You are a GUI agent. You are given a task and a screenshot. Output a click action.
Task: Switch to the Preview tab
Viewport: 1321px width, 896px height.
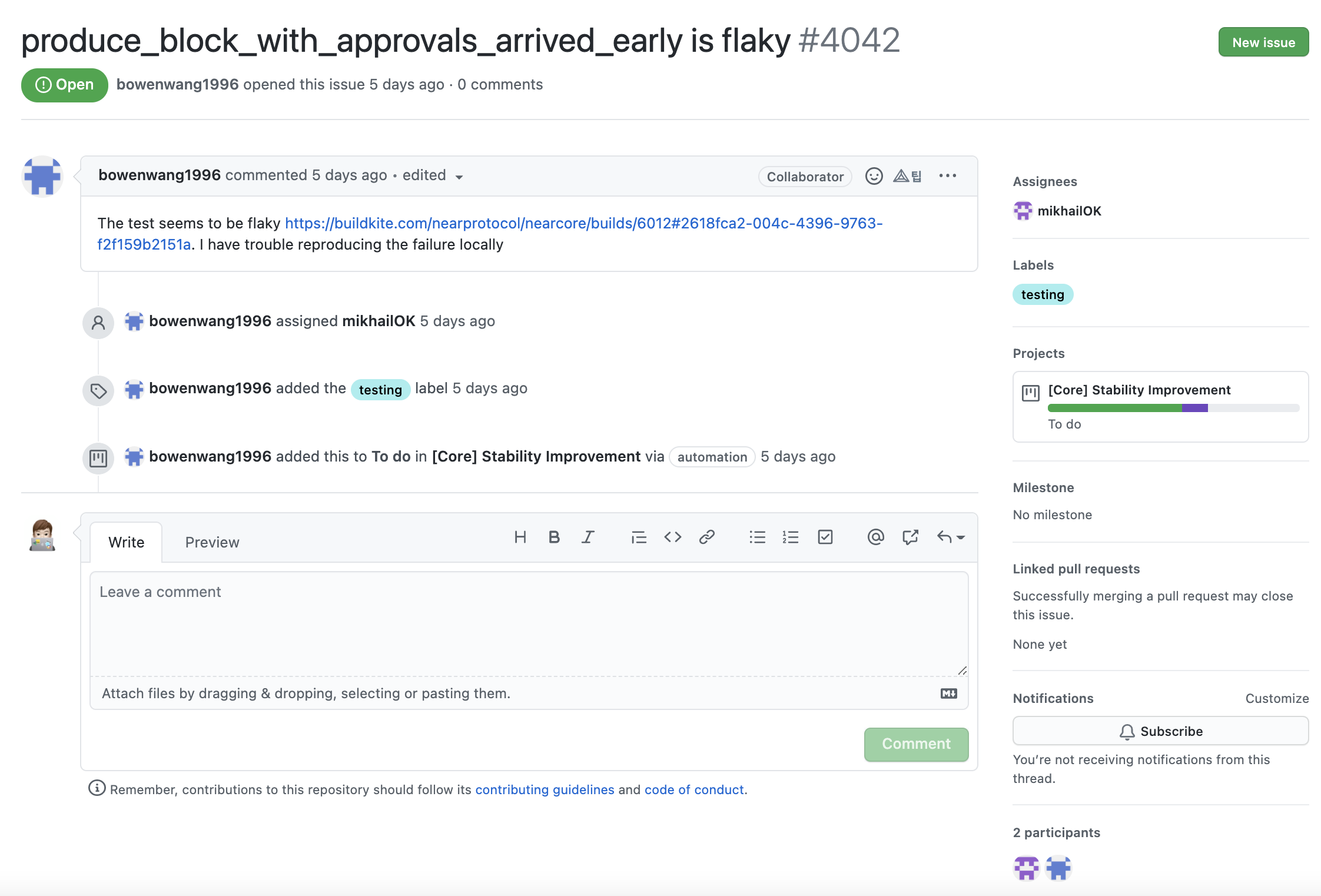click(212, 542)
